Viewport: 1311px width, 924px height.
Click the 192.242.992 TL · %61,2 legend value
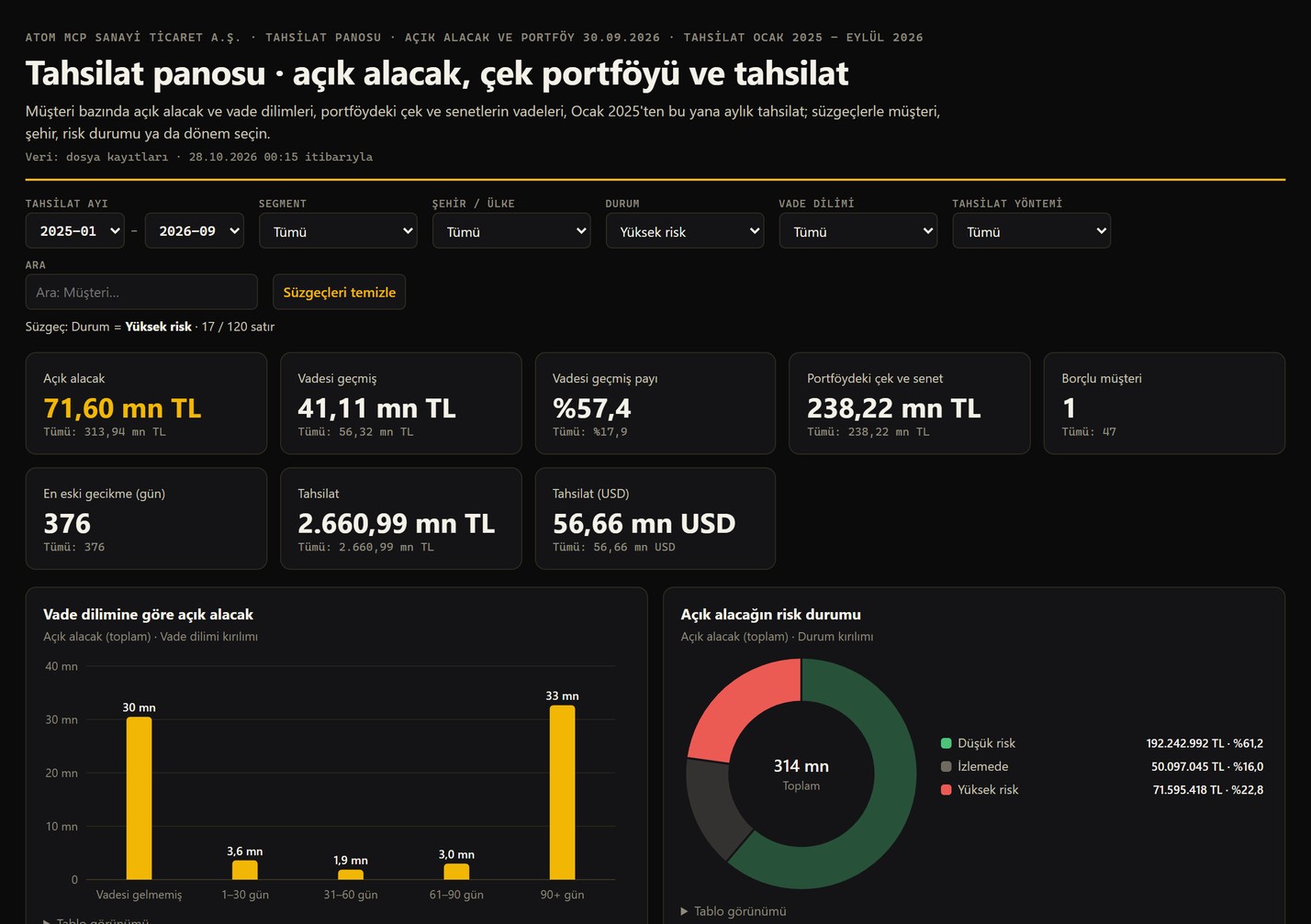(1205, 743)
